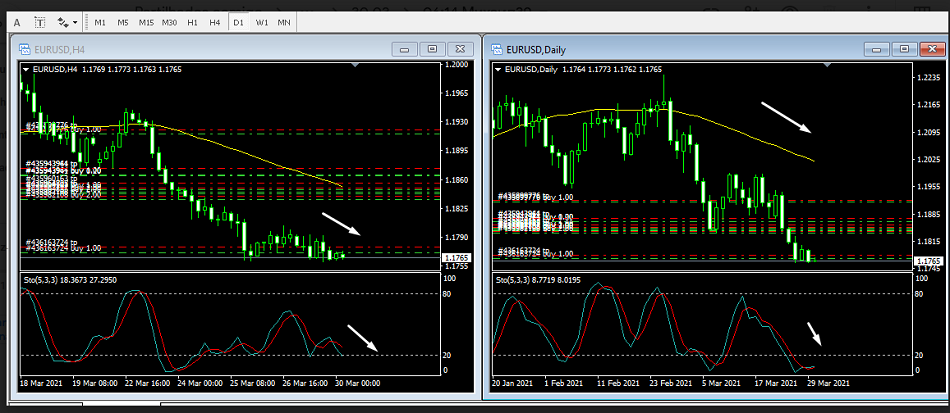Switch chart to M1 timeframe
Screen dimensions: 950x413
pos(100,21)
